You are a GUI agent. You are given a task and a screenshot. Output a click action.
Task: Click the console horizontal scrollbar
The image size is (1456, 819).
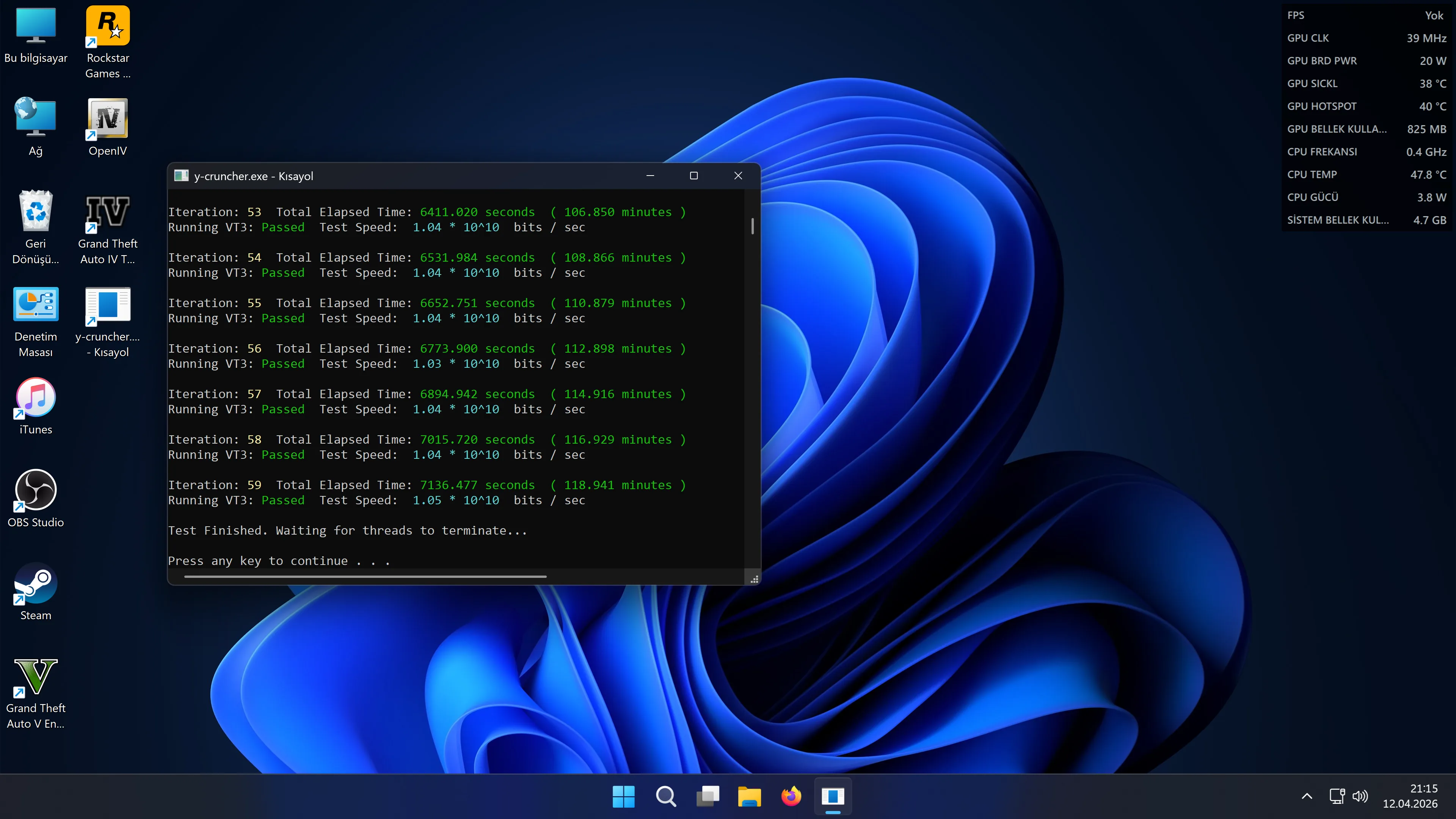coord(365,576)
